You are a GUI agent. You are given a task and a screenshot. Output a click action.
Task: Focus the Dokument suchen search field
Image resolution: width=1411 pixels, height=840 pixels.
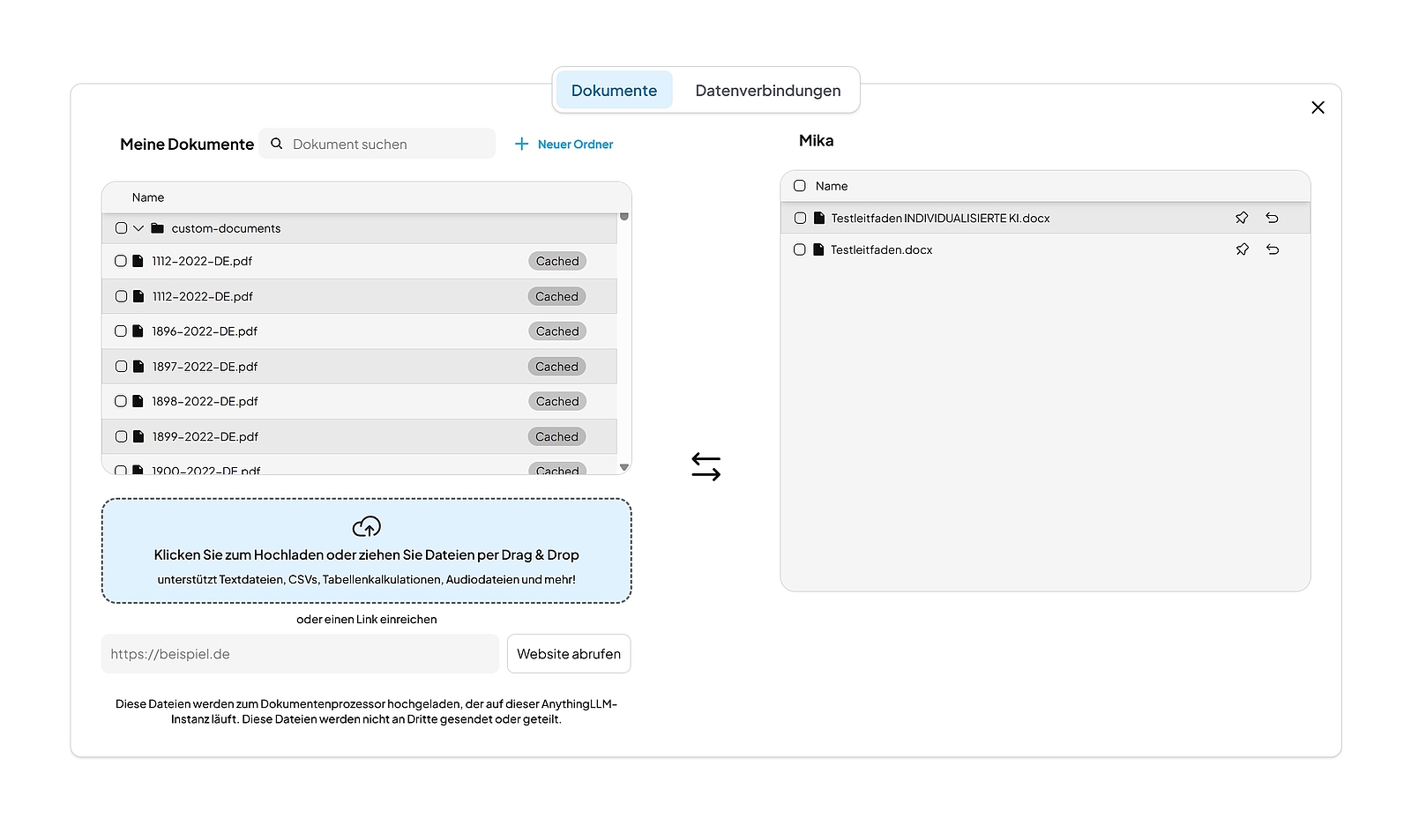click(377, 144)
